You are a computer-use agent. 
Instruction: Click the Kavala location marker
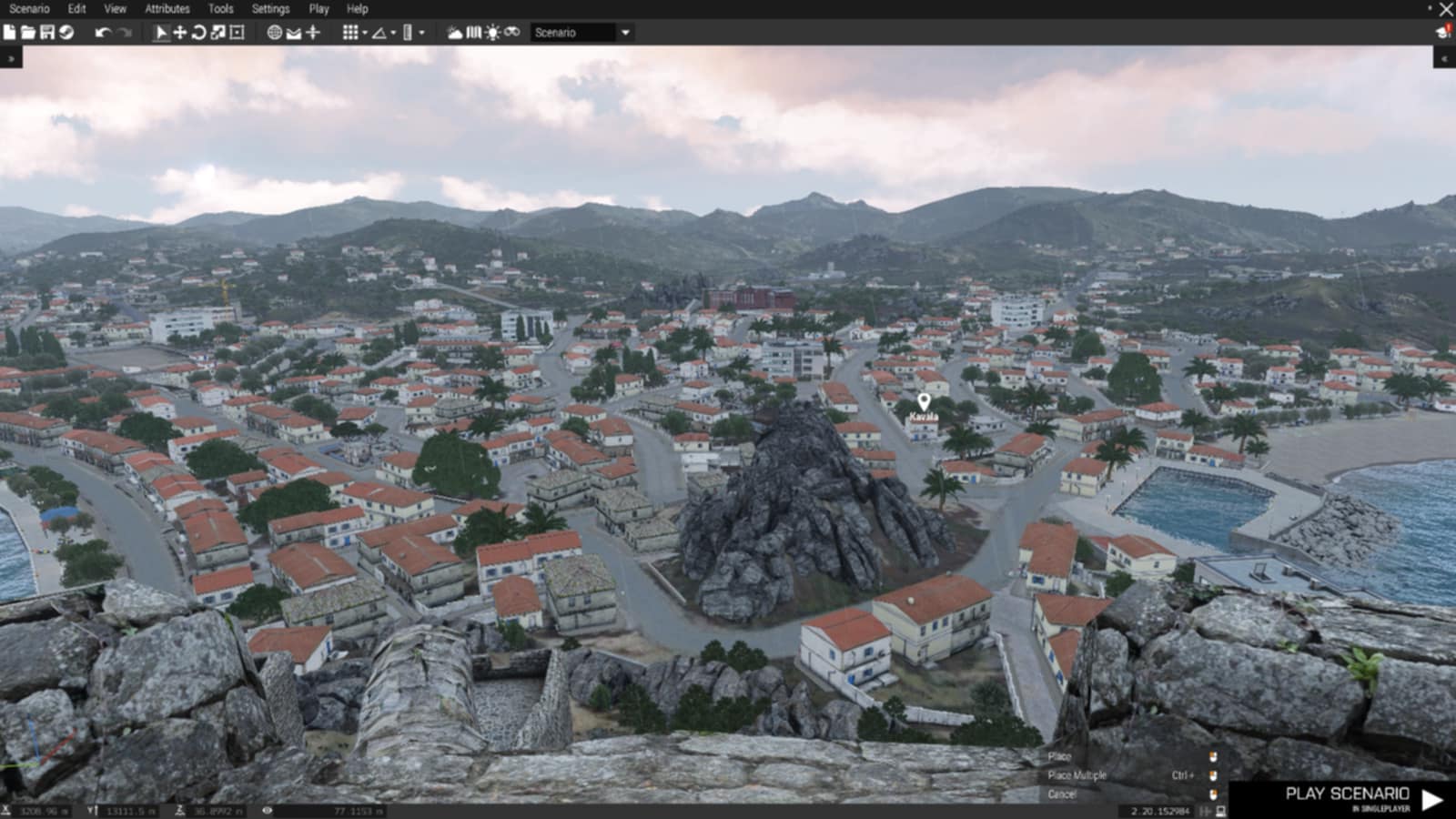click(924, 401)
